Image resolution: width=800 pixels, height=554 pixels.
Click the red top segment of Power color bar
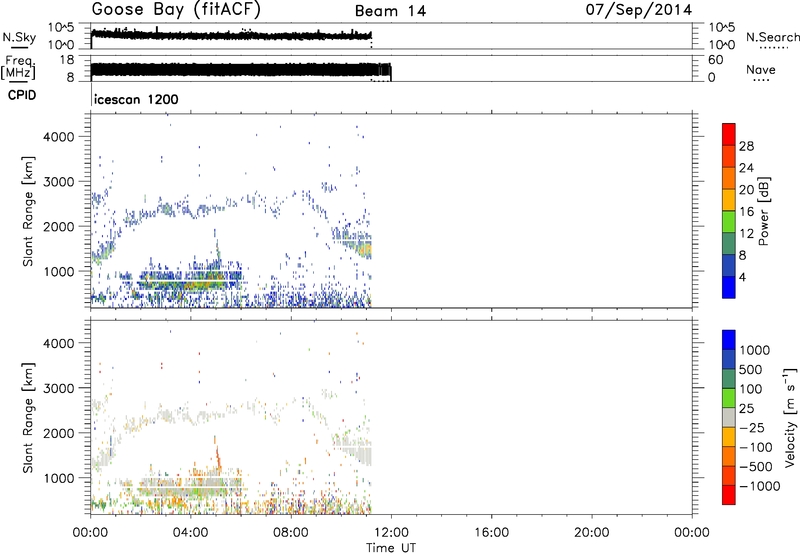[729, 134]
